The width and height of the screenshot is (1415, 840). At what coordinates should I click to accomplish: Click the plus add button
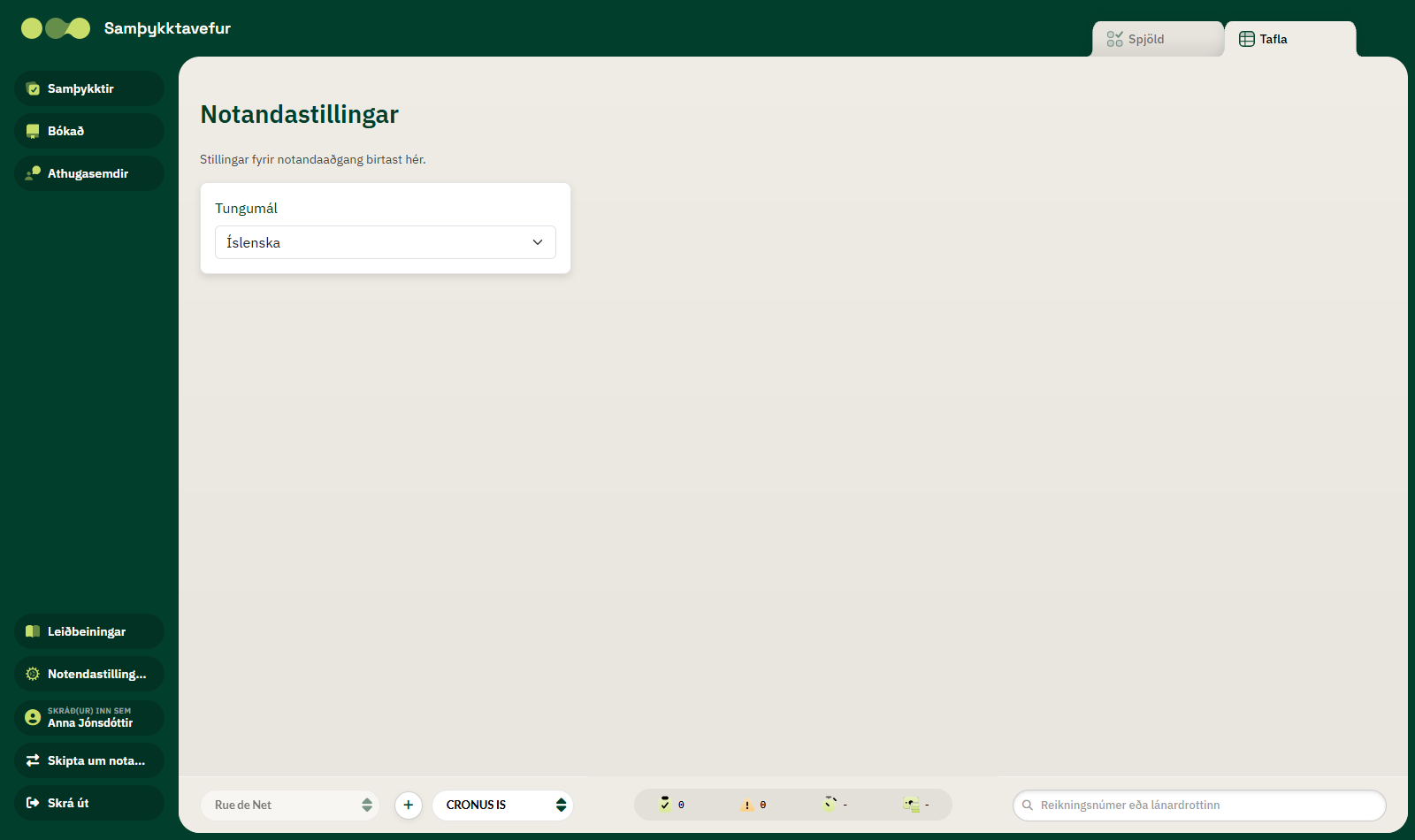(408, 805)
